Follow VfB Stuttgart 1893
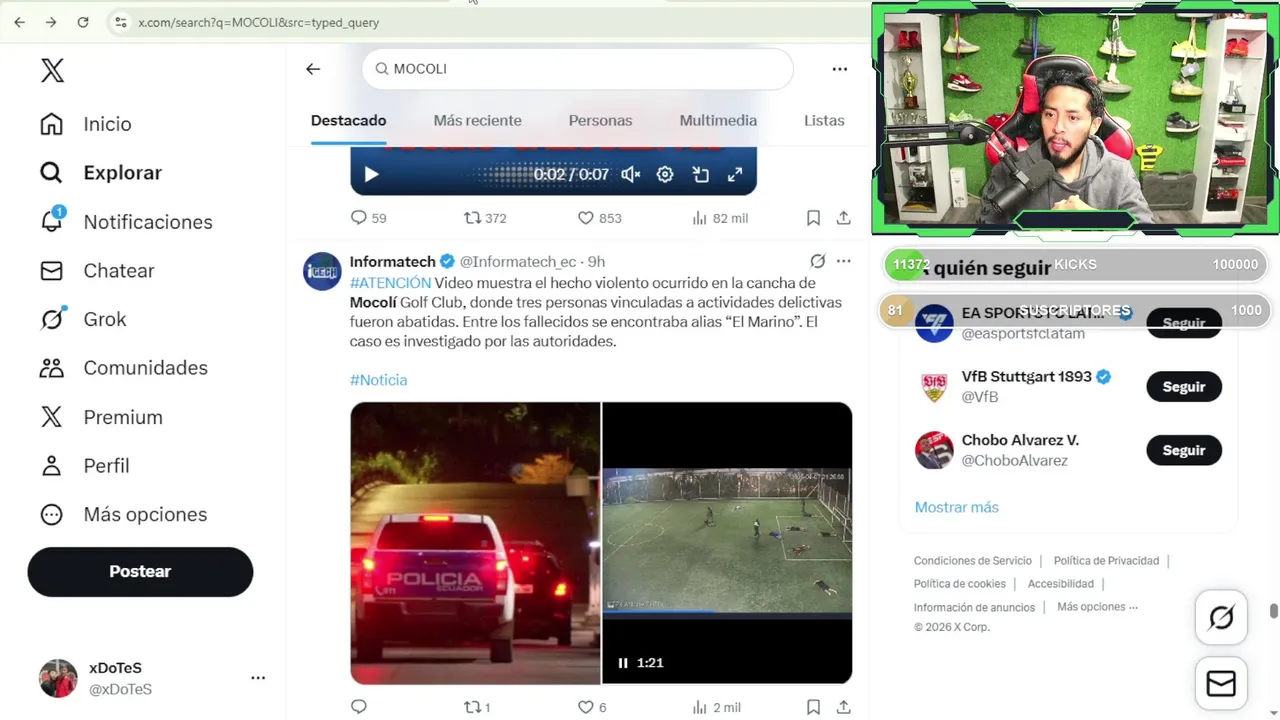1280x720 pixels. pyautogui.click(x=1184, y=387)
